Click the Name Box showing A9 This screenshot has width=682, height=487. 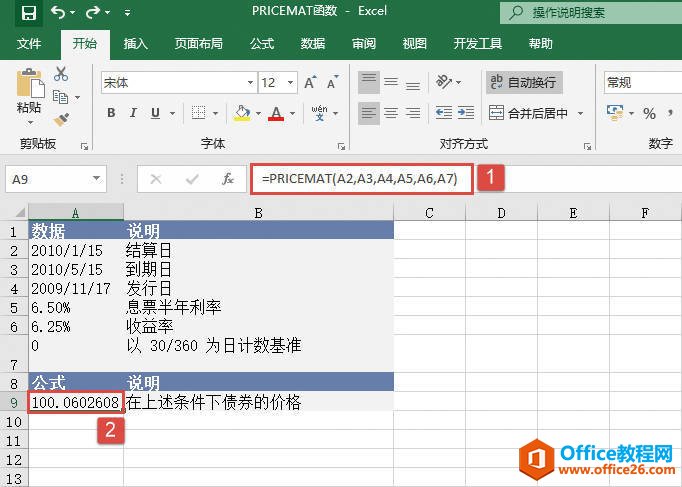pos(56,179)
